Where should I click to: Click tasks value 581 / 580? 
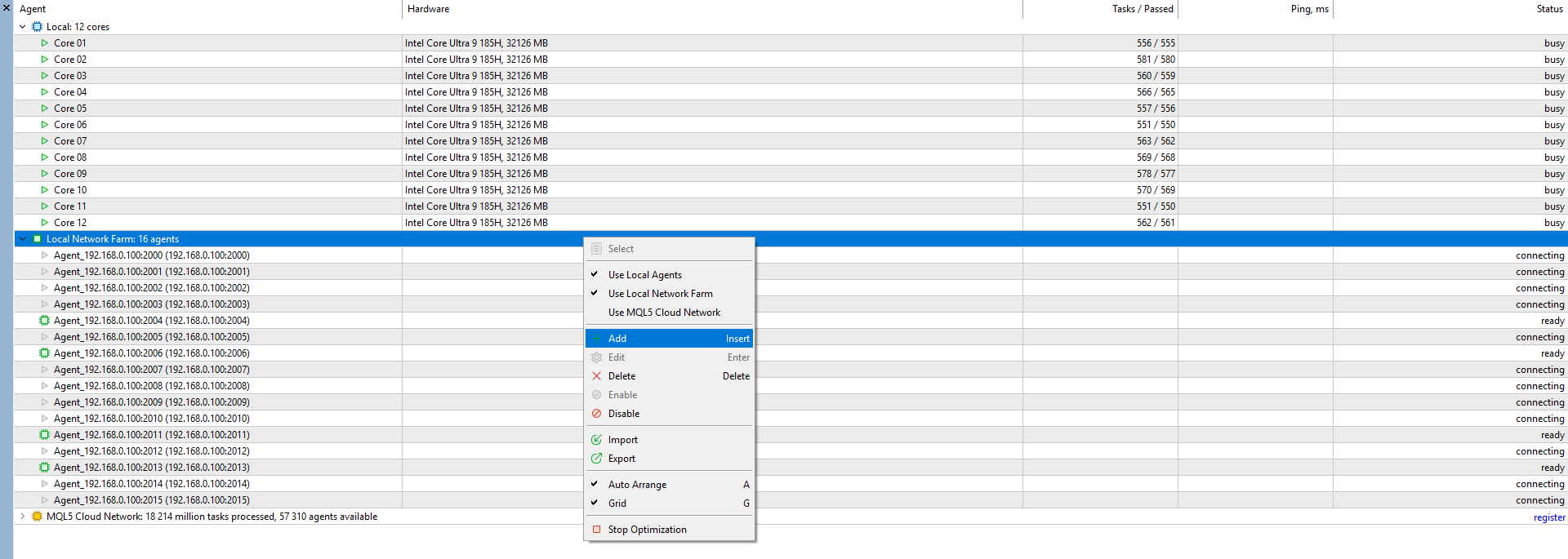pos(1156,60)
